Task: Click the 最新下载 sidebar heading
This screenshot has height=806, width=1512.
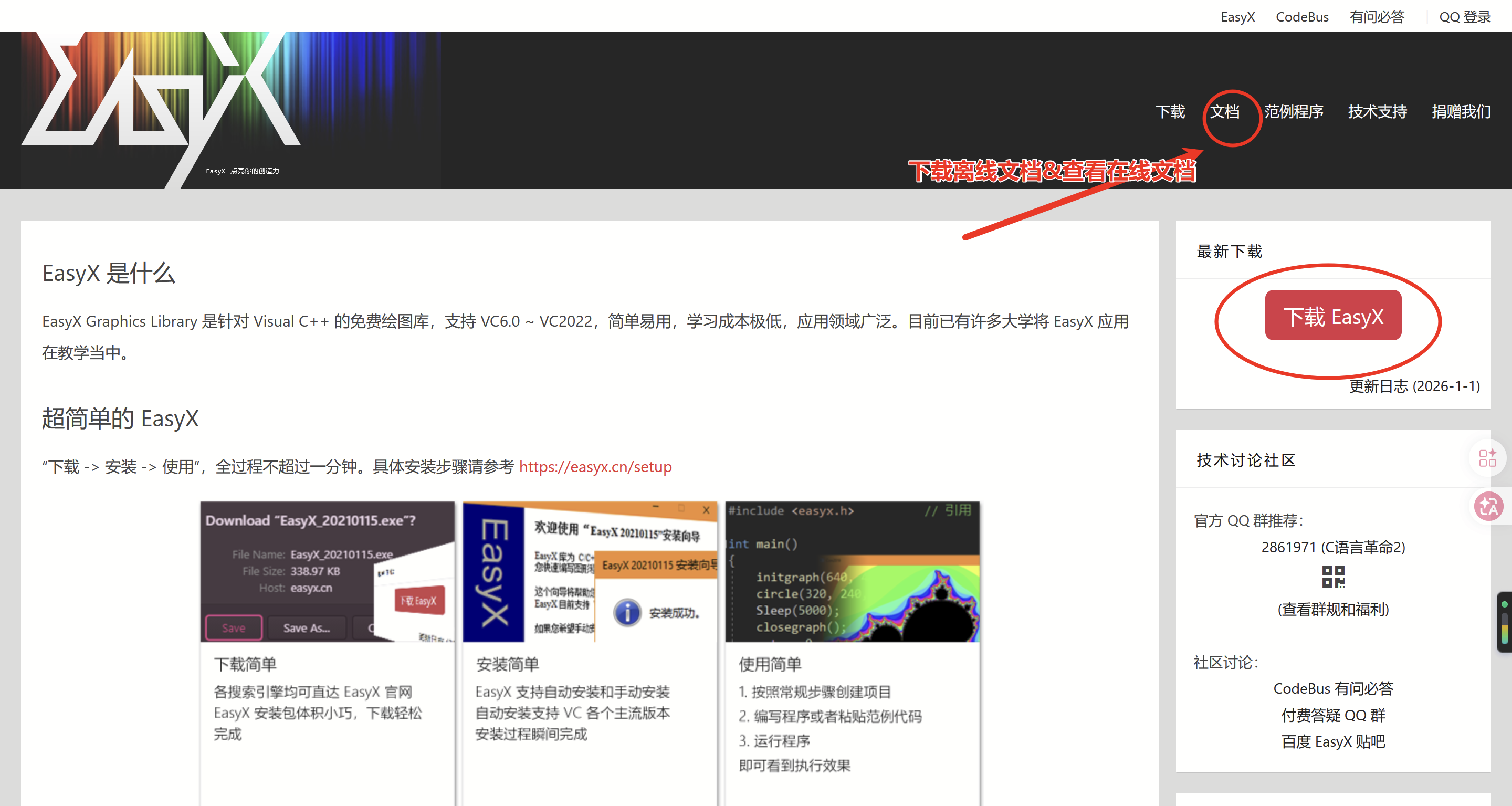Action: [1229, 252]
